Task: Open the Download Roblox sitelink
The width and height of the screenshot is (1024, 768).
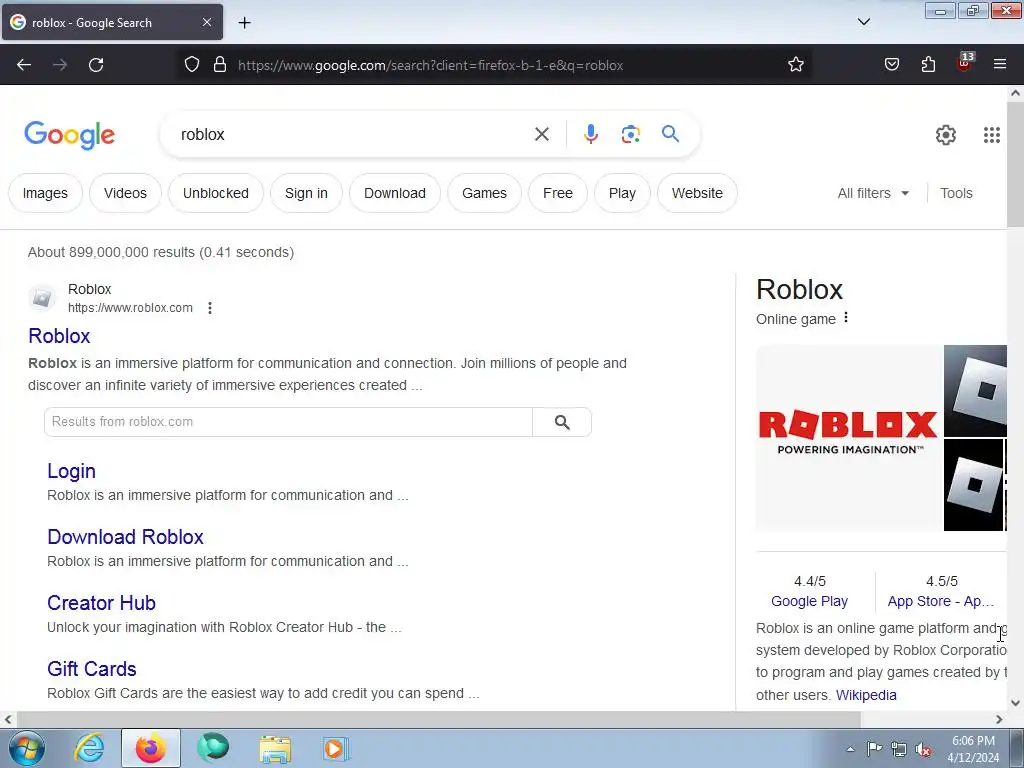Action: point(125,537)
